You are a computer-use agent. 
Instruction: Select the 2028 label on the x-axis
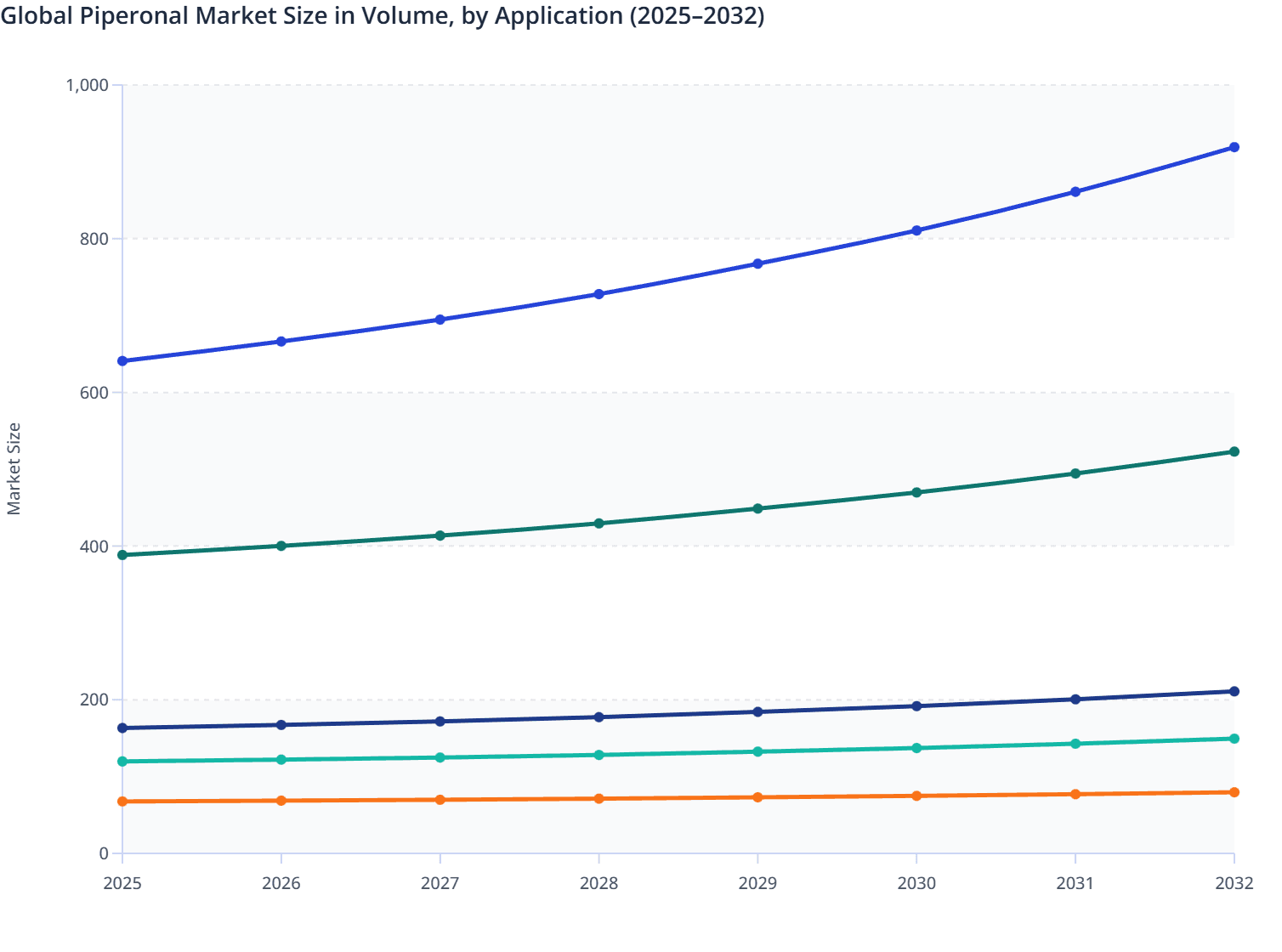[598, 884]
